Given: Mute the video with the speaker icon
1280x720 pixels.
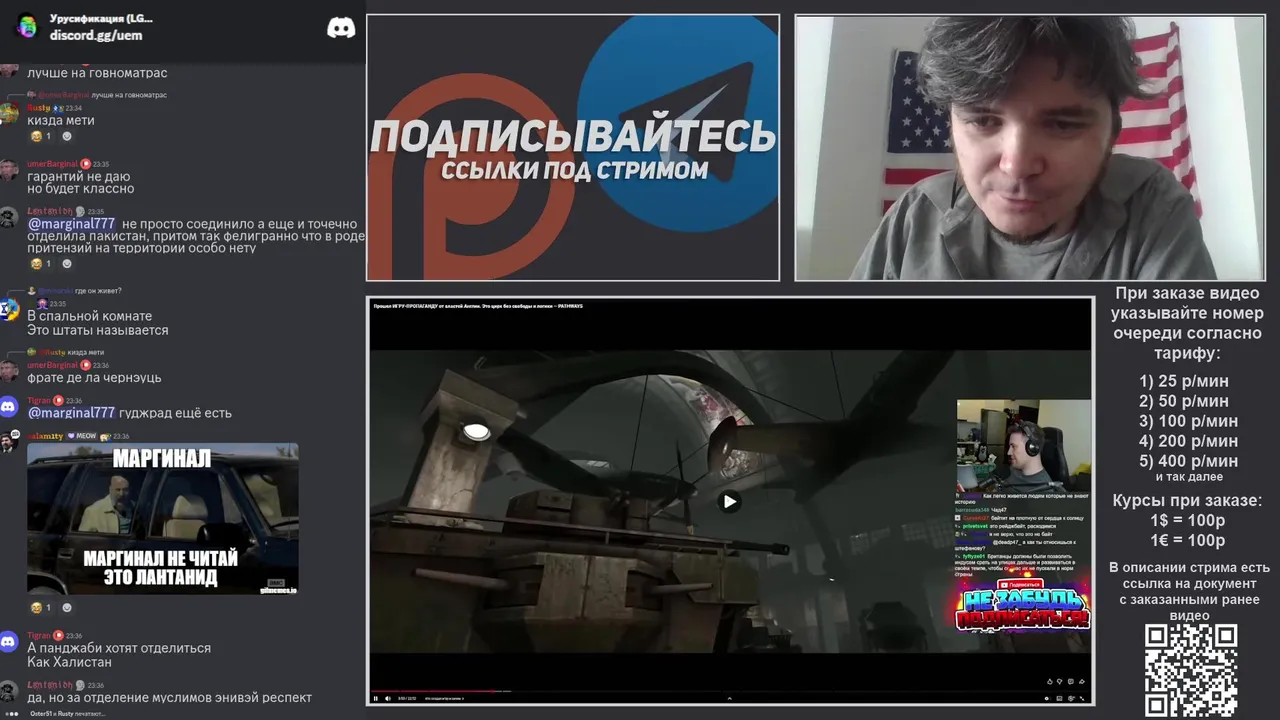Looking at the screenshot, I should [388, 698].
